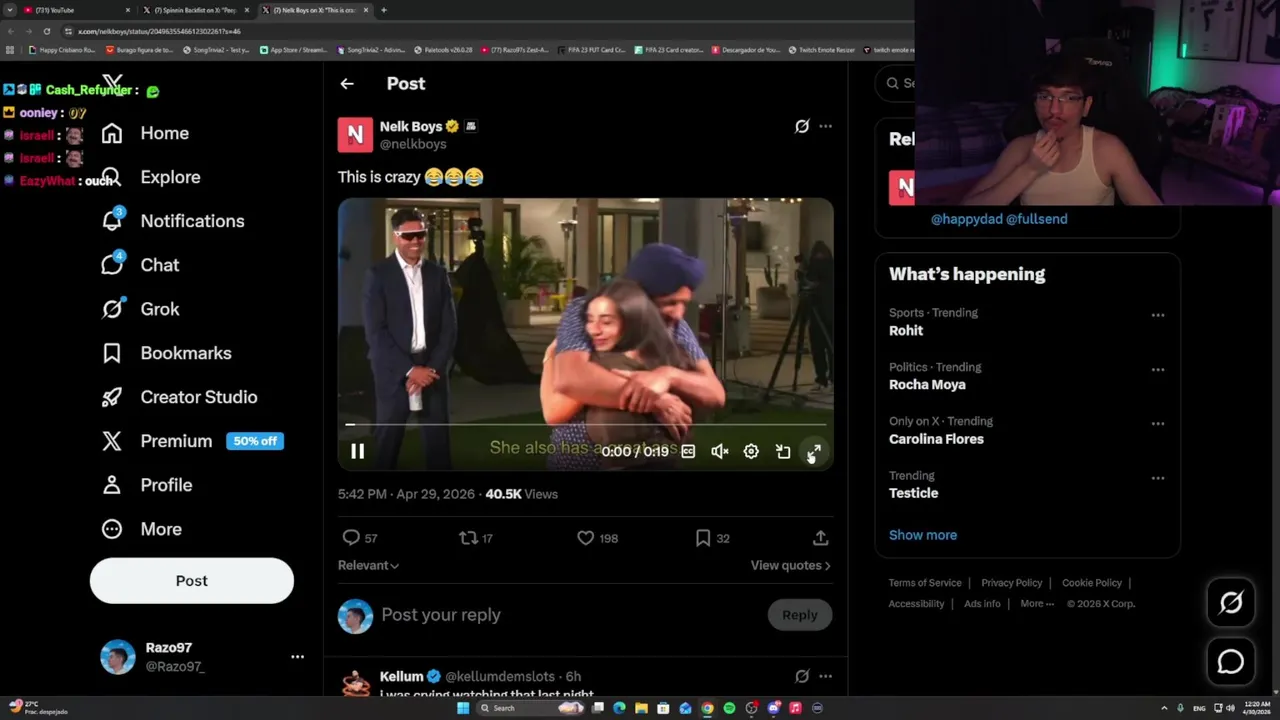Open View quotes link
The height and width of the screenshot is (720, 1280).
click(x=790, y=565)
